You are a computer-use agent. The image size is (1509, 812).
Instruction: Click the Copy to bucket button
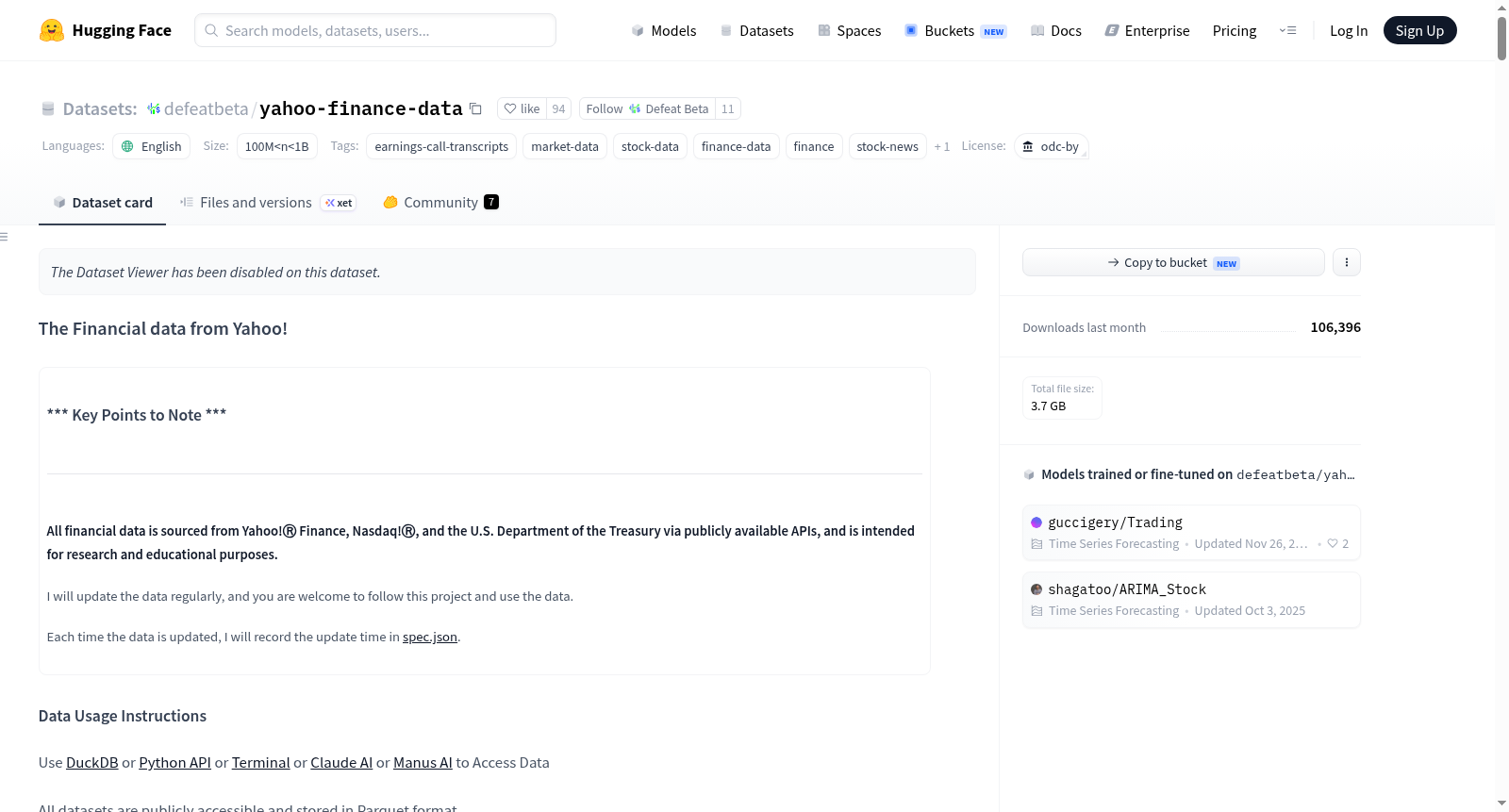click(1173, 262)
